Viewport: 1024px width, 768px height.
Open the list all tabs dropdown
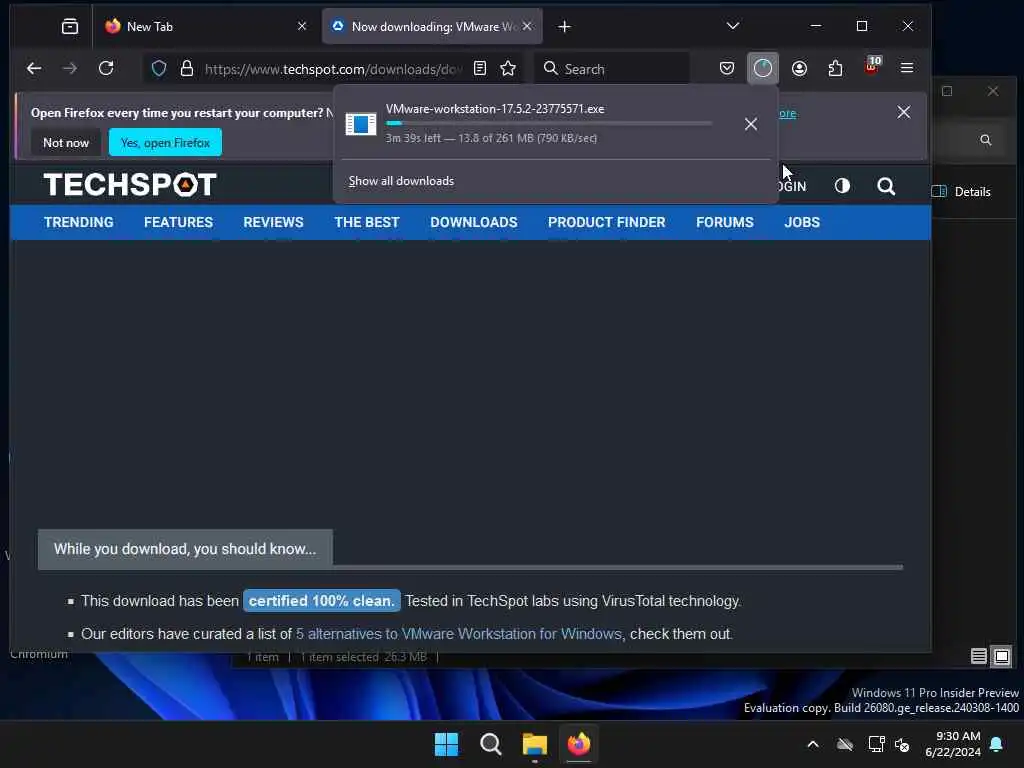(733, 26)
